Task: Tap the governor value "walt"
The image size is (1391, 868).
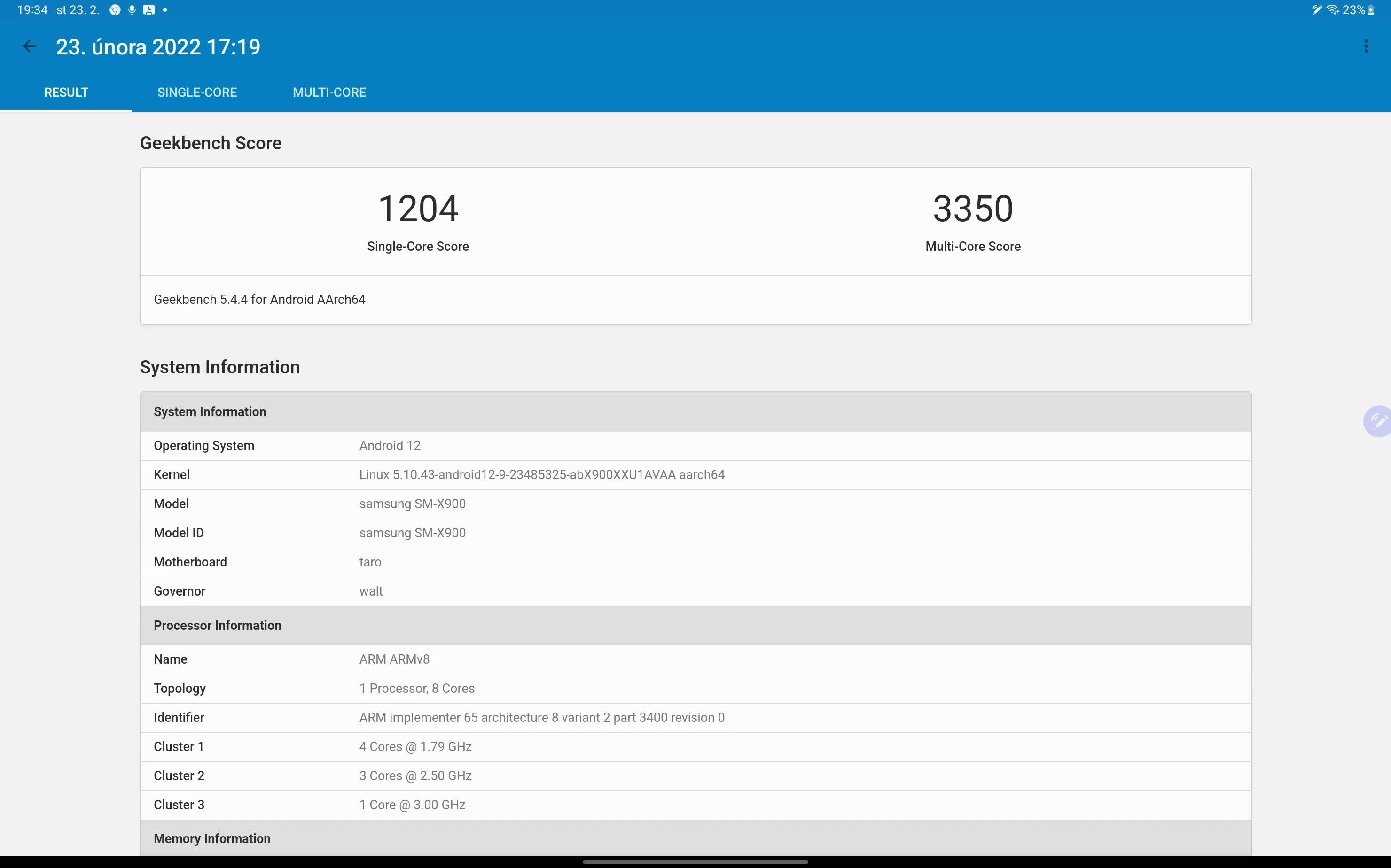Action: (x=371, y=591)
